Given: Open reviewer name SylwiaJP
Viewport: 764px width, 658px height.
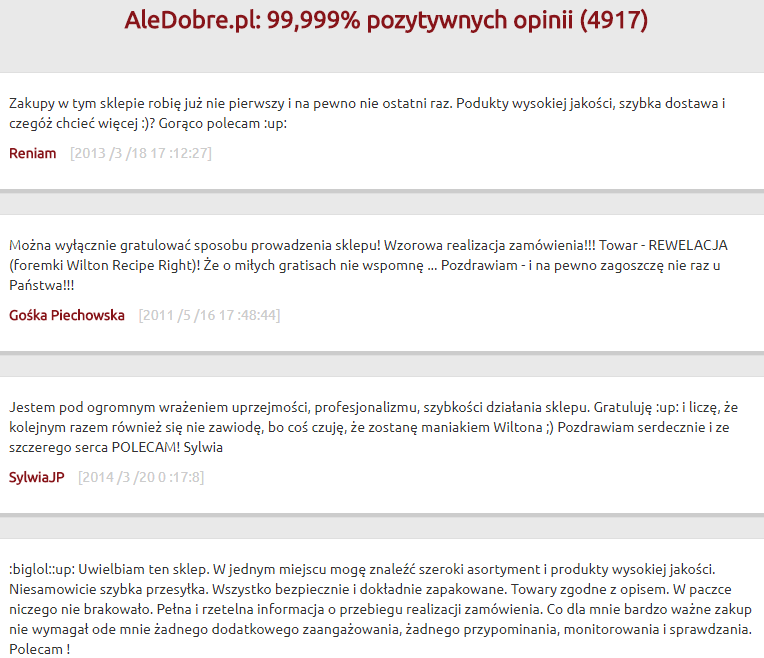Looking at the screenshot, I should click(37, 477).
